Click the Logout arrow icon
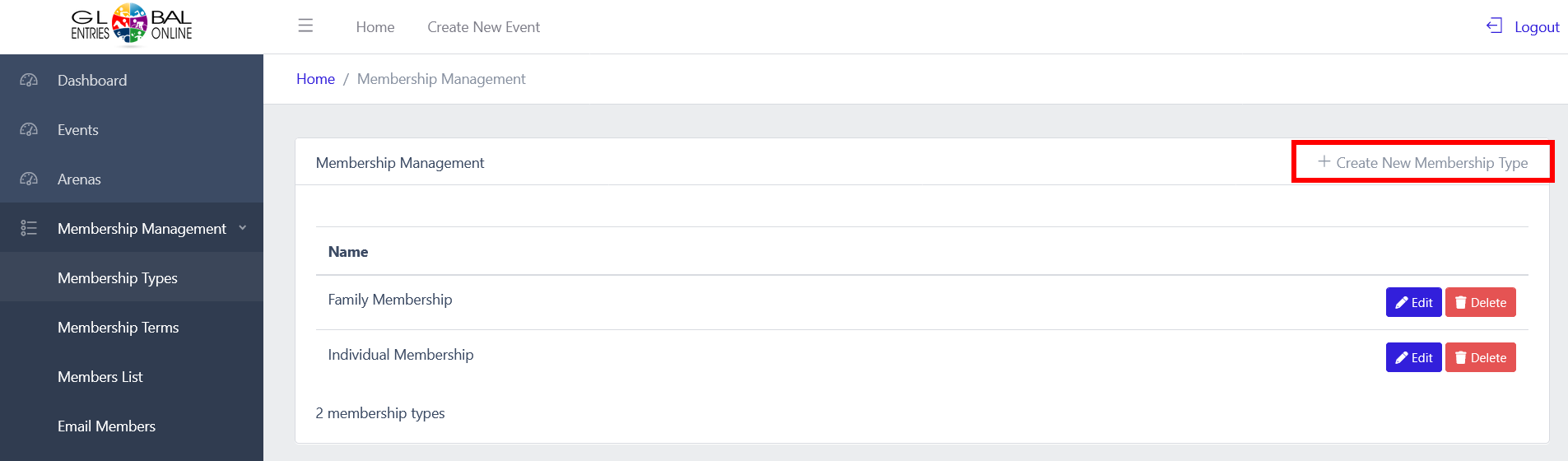1568x461 pixels. click(1494, 26)
